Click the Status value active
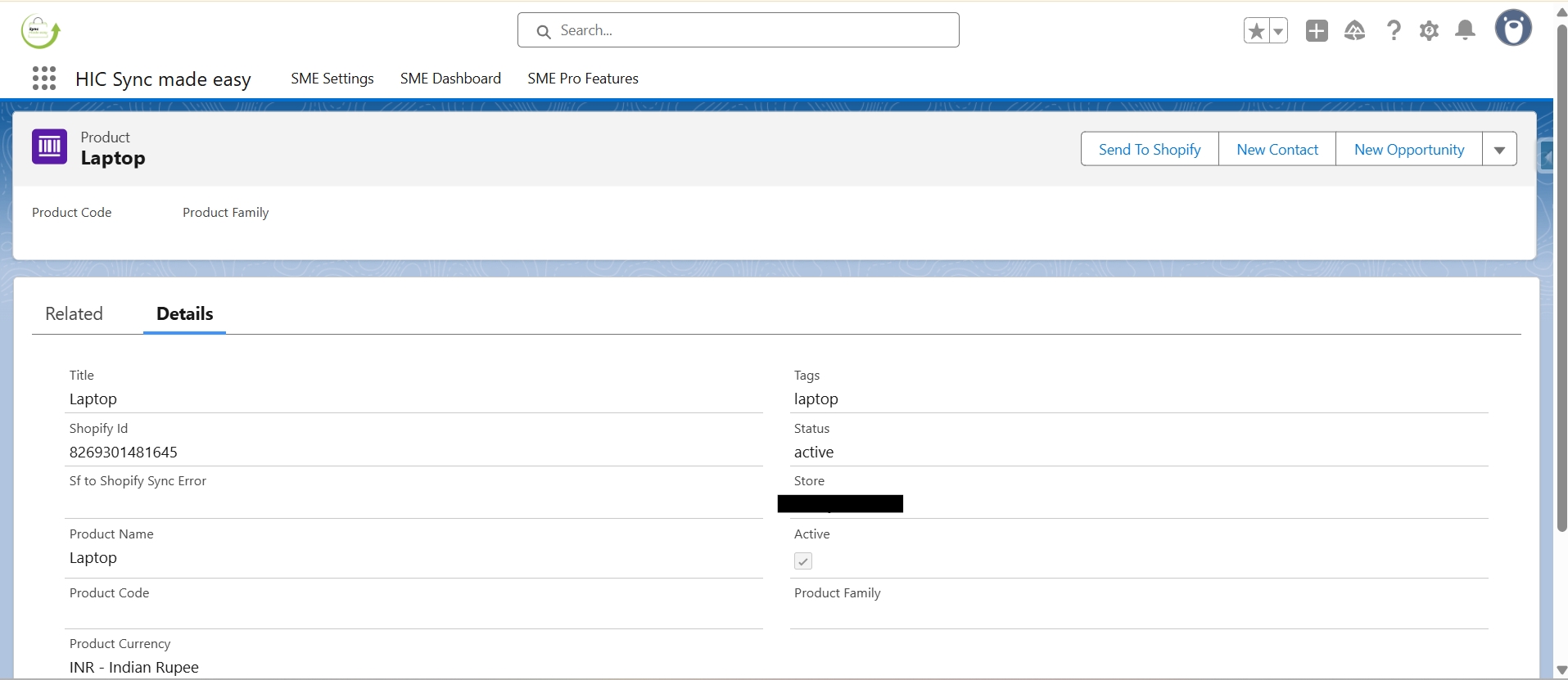Viewport: 1568px width, 680px height. click(x=813, y=452)
